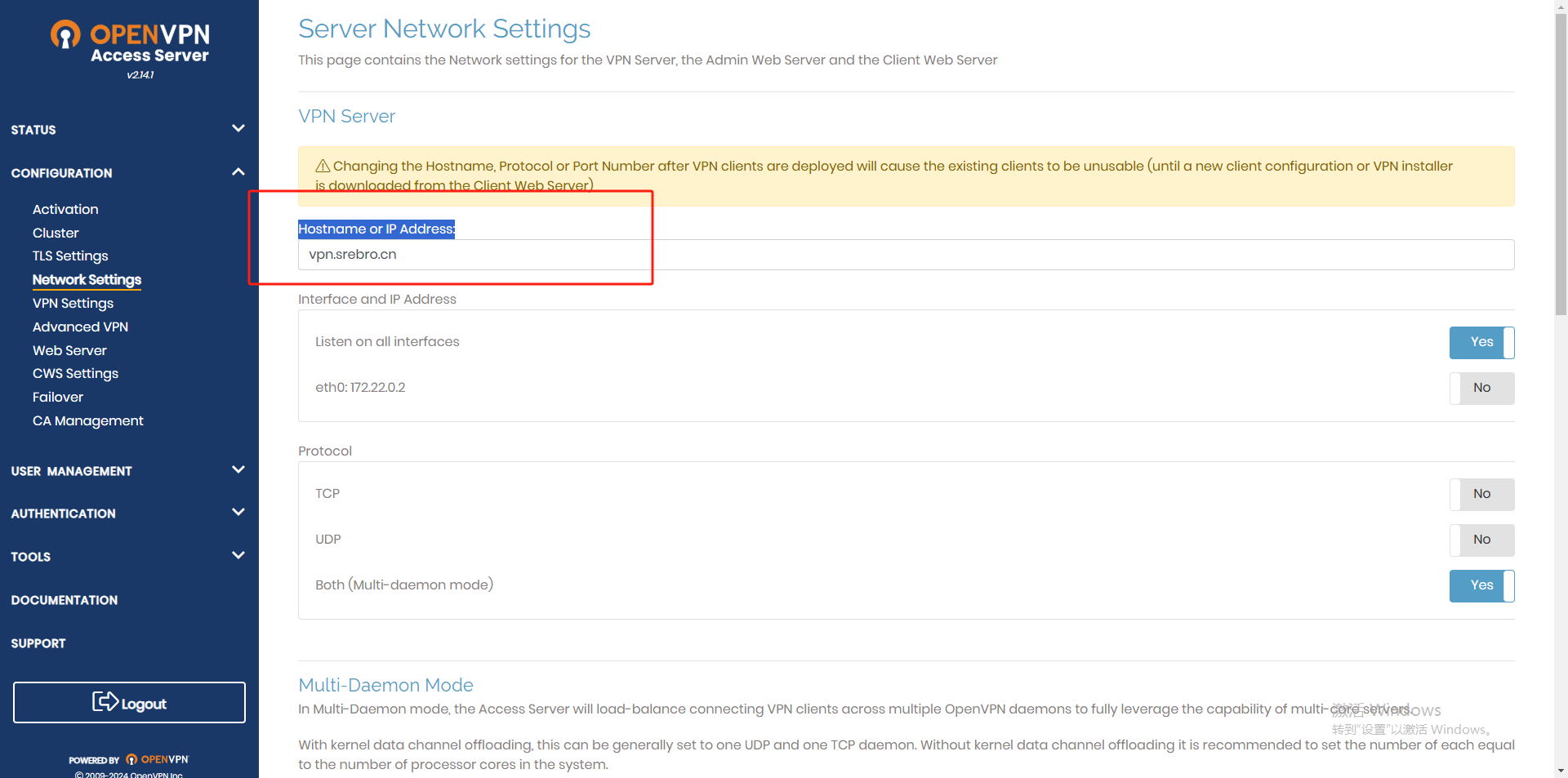The image size is (1568, 778).
Task: Click the OpenVPN Access Server logo
Action: coord(131,45)
